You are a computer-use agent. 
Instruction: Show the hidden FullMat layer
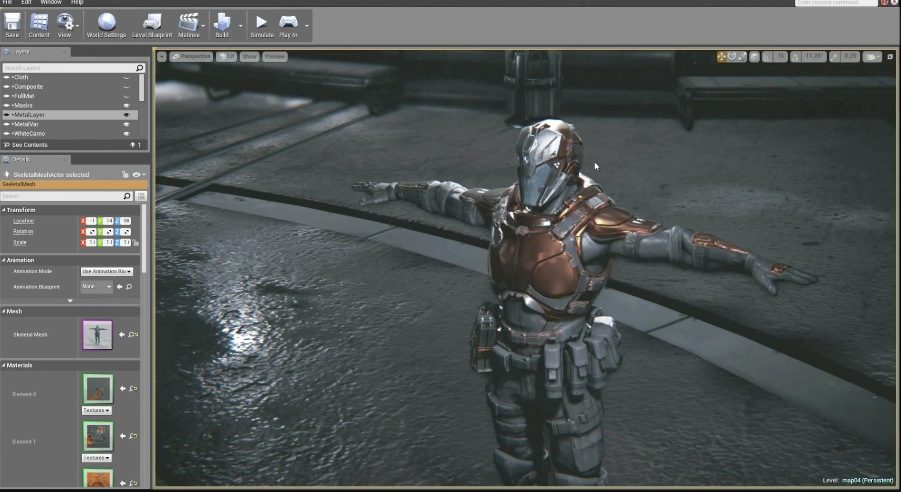point(126,96)
